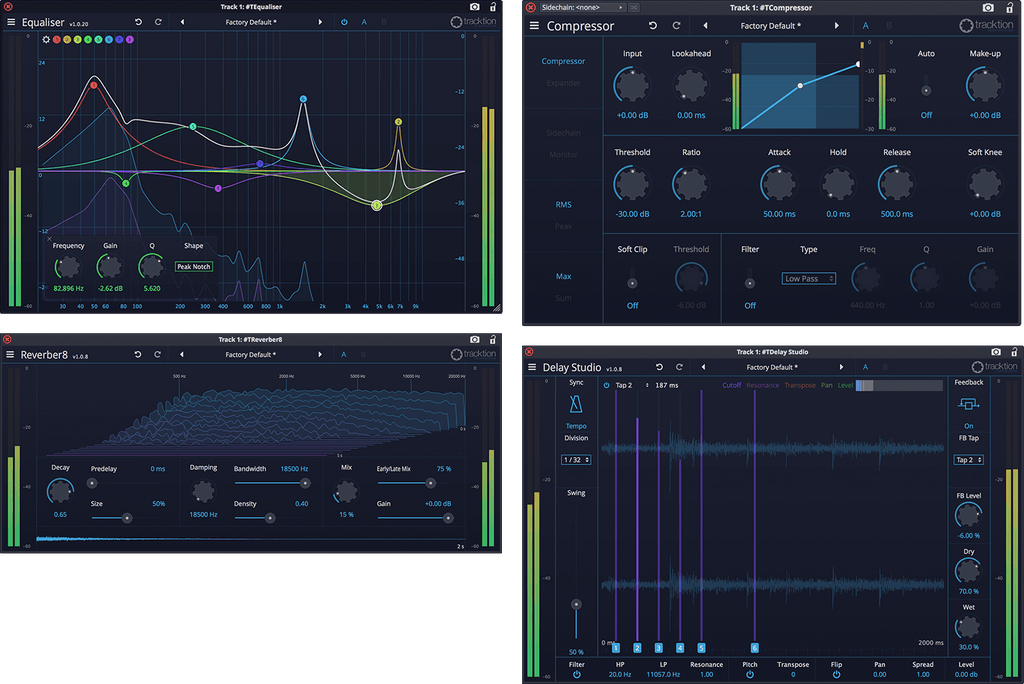Open the FB Tap 'Tap 2' dropdown
Viewport: 1024px width, 684px height.
tap(968, 460)
